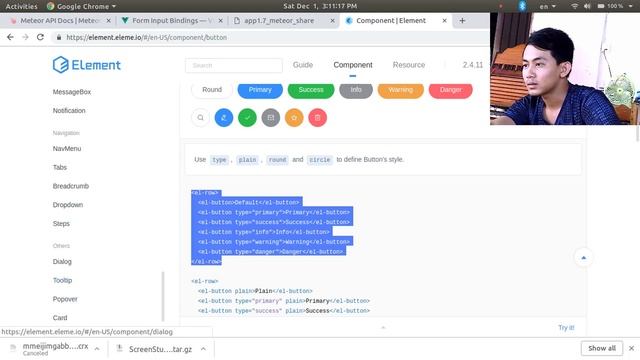Click the red circular delete icon button
The height and width of the screenshot is (360, 640).
(318, 118)
